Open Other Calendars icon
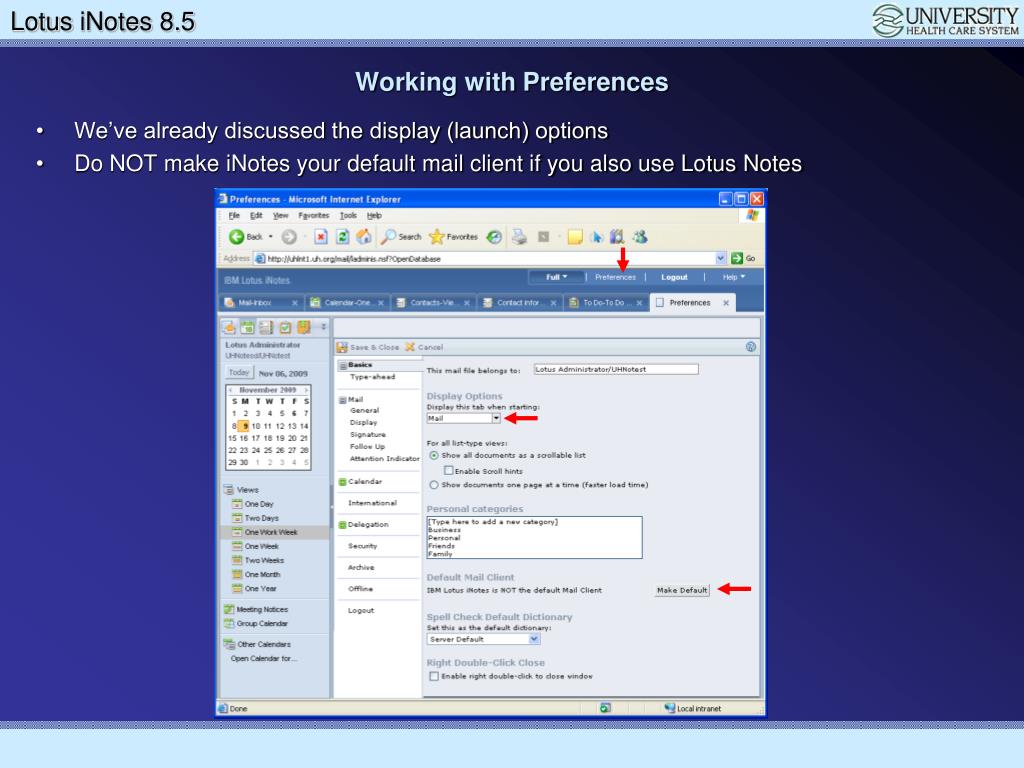Screen dimensions: 1024x768 (x=229, y=644)
